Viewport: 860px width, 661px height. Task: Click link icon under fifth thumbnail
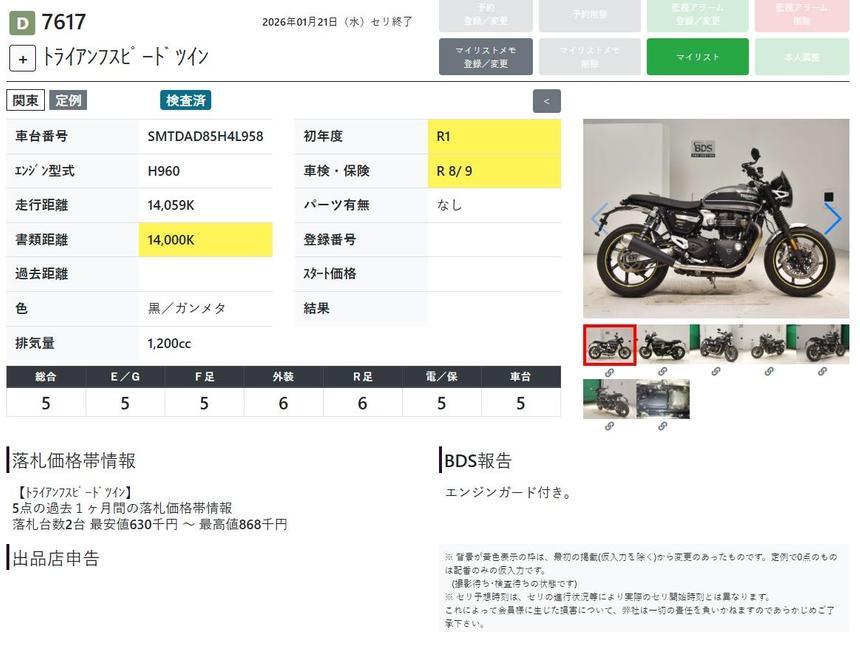822,372
